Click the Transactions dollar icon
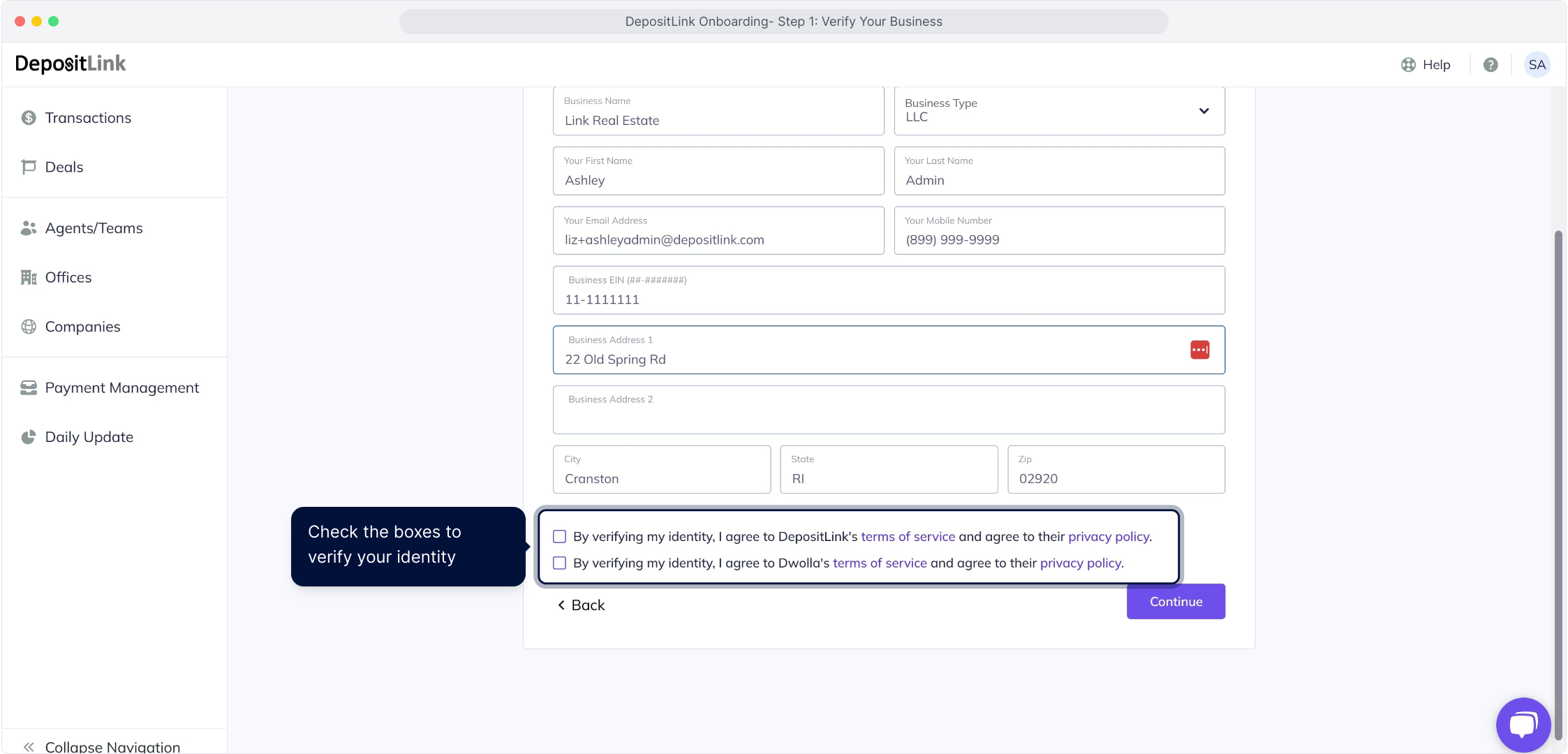1568x754 pixels. (29, 118)
